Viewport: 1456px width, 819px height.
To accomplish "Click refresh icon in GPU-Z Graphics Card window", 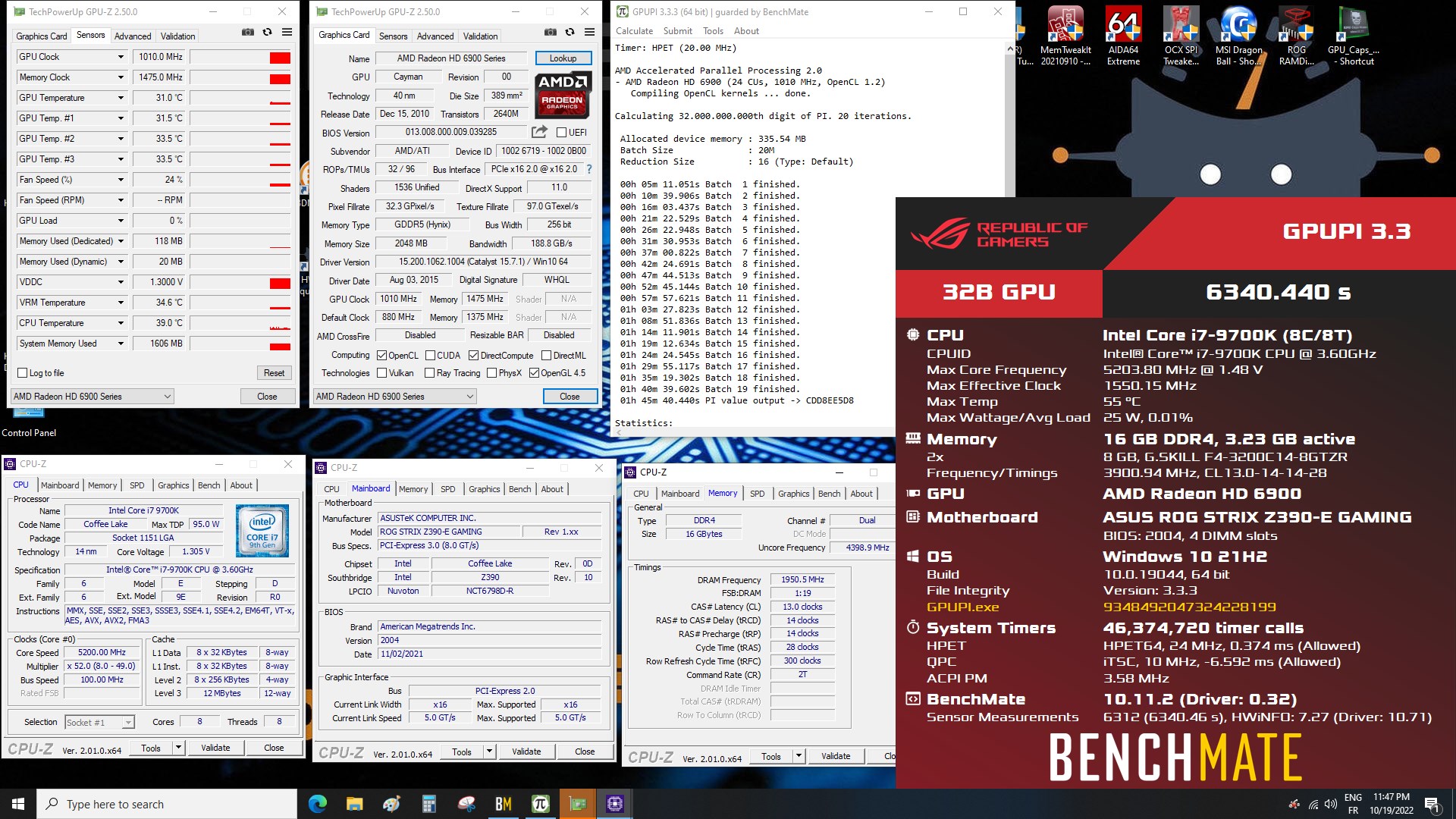I will click(x=570, y=33).
